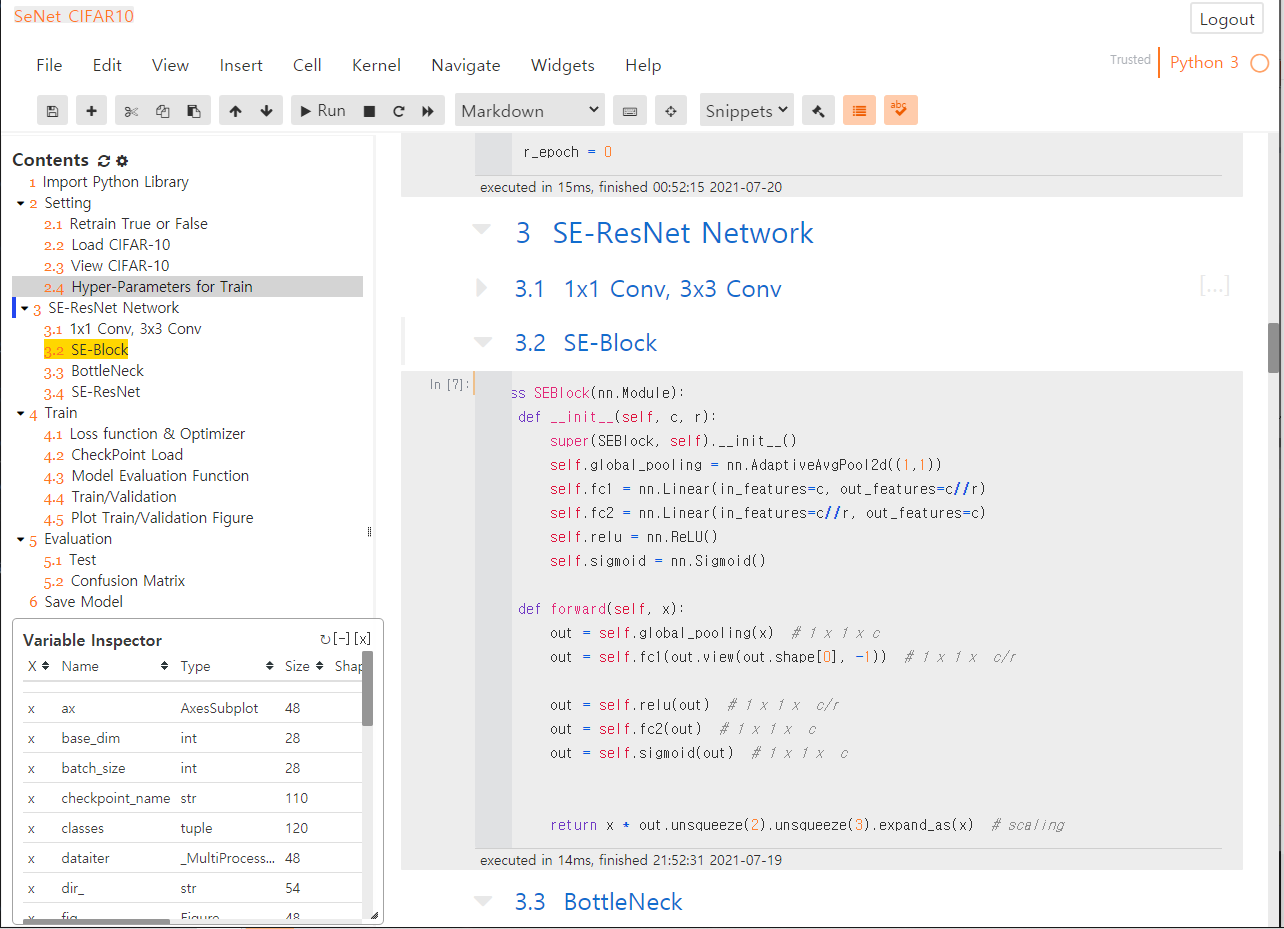Toggle the table of contents sidebar icon
The image size is (1284, 929).
(859, 111)
